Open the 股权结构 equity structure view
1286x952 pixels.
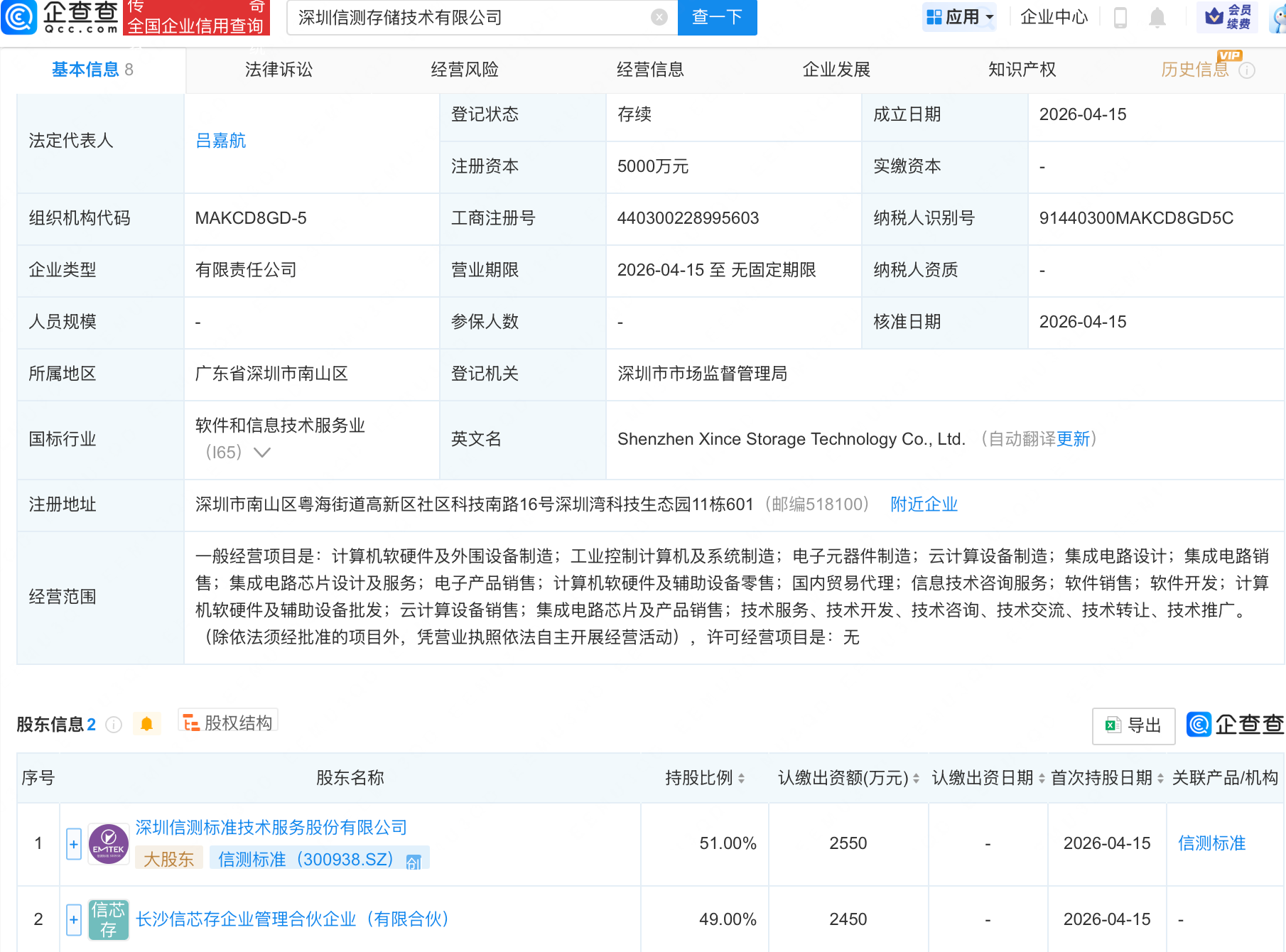point(227,722)
